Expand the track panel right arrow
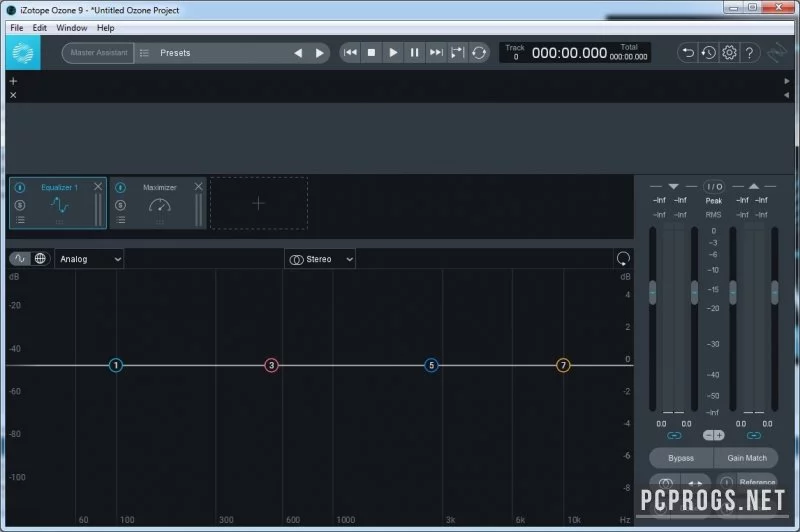 (x=786, y=81)
